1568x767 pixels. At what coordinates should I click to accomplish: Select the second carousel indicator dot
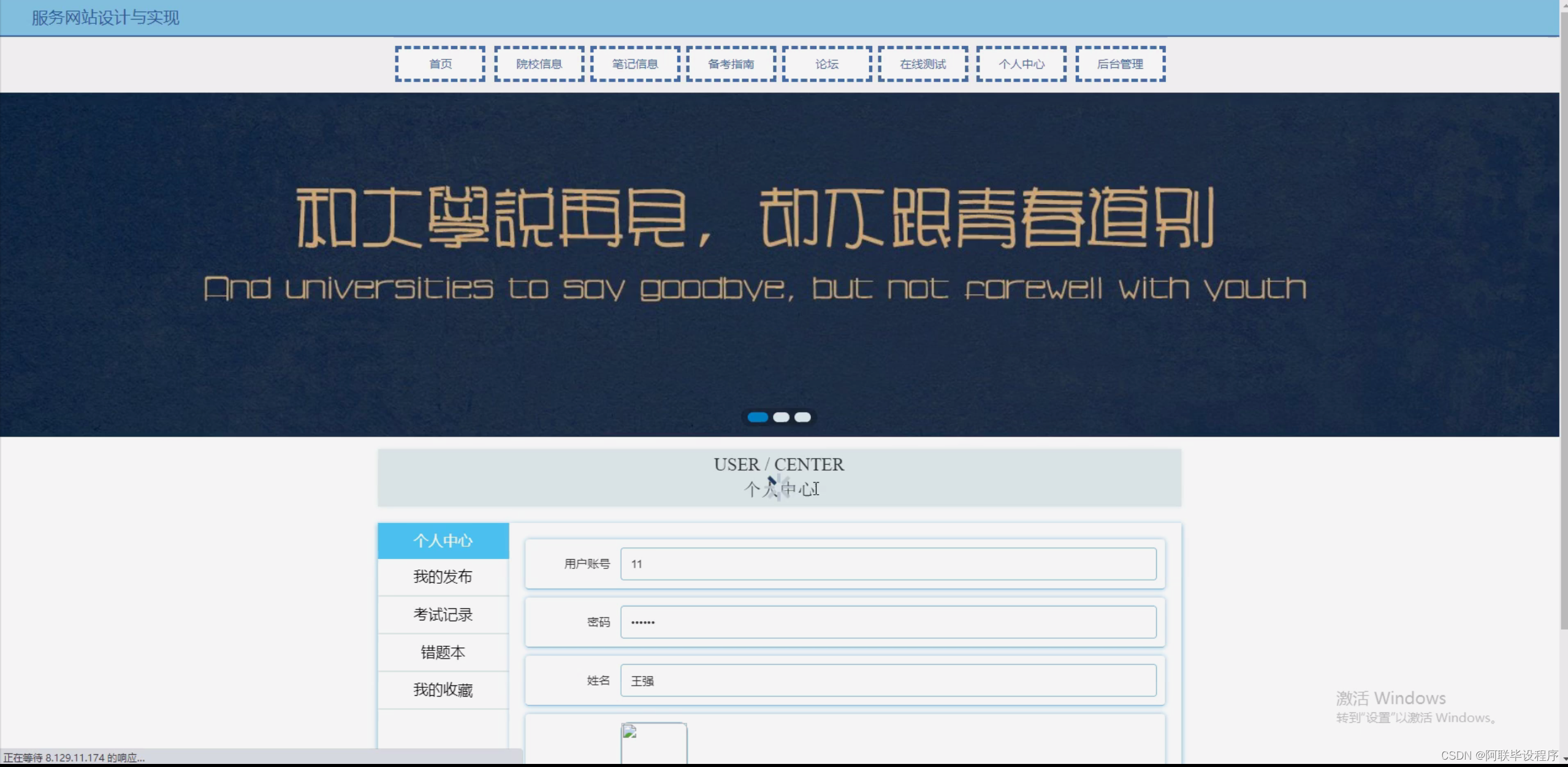pyautogui.click(x=782, y=417)
